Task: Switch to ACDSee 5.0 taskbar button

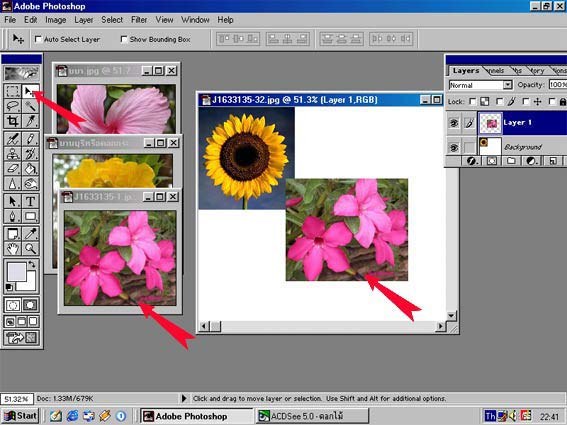Action: (x=312, y=416)
